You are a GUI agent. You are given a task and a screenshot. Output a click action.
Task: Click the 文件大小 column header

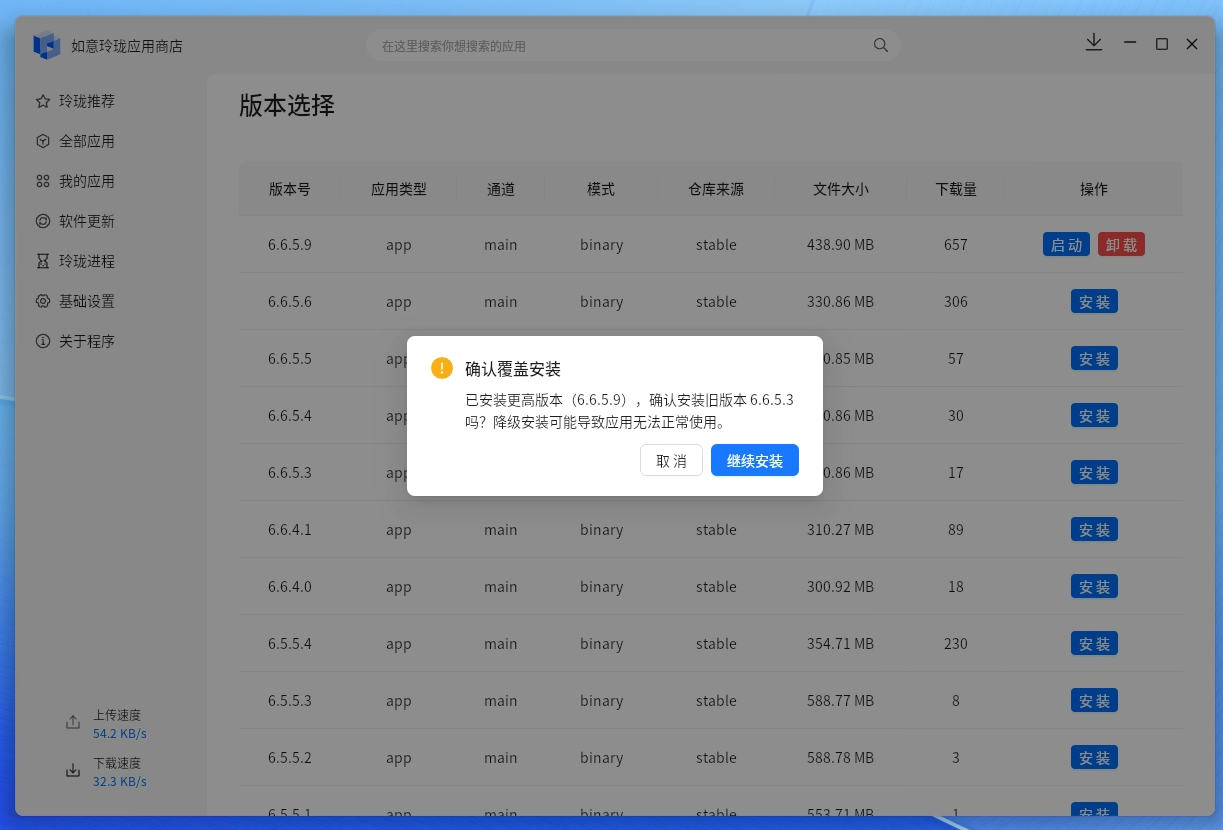tap(841, 189)
